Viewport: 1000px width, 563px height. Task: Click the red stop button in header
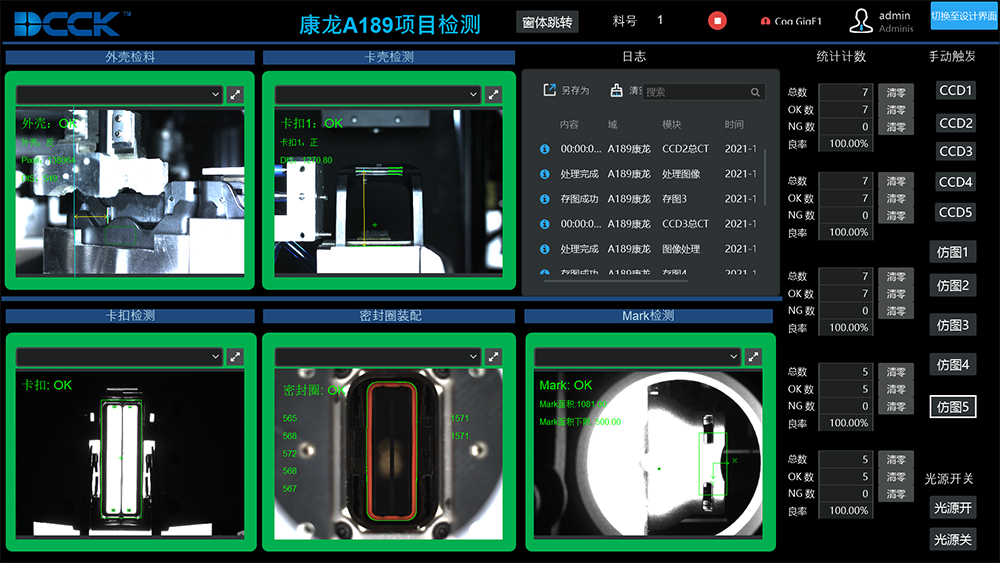point(717,21)
